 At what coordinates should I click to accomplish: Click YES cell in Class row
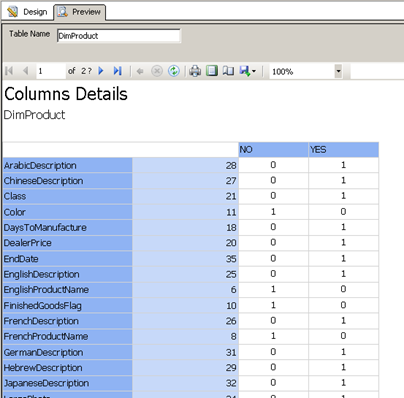344,196
